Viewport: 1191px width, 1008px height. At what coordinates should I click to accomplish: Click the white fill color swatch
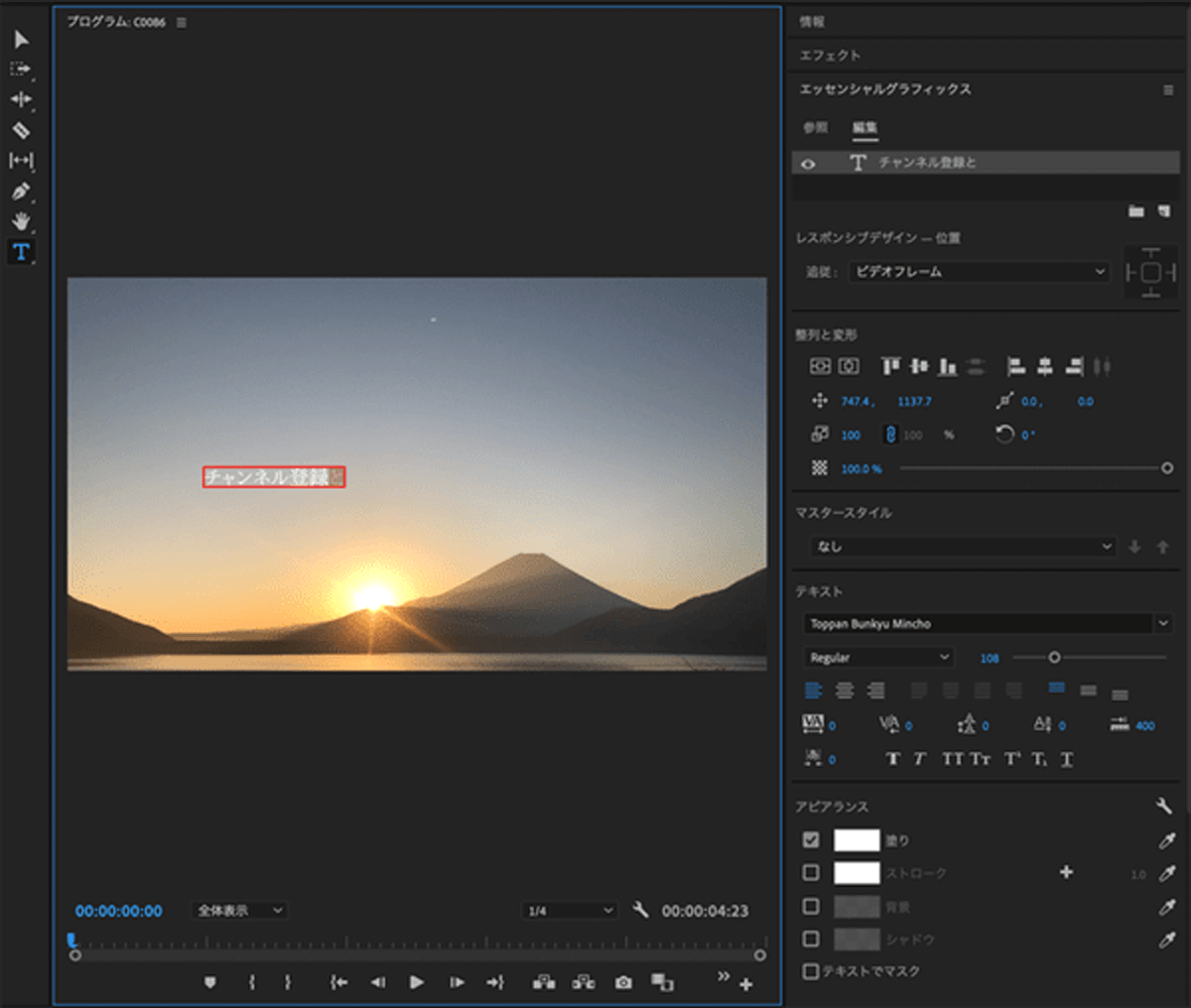[x=857, y=841]
